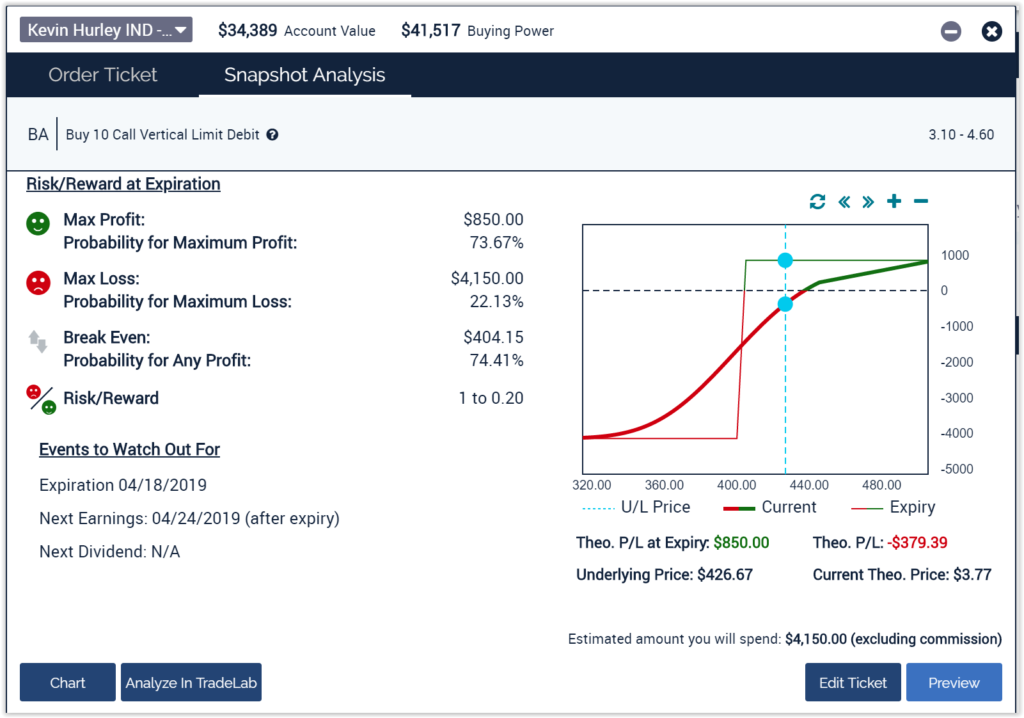Click the lower blue marker on current curve
1024x718 pixels.
tap(785, 304)
